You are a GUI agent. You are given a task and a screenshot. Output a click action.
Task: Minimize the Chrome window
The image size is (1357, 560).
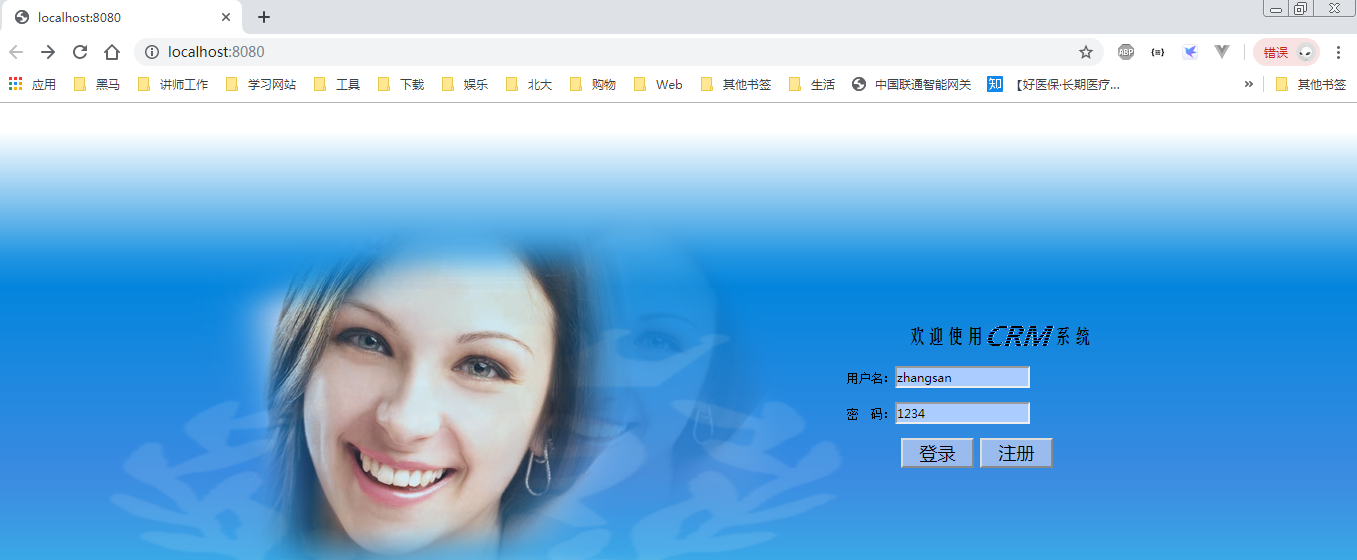[1276, 9]
